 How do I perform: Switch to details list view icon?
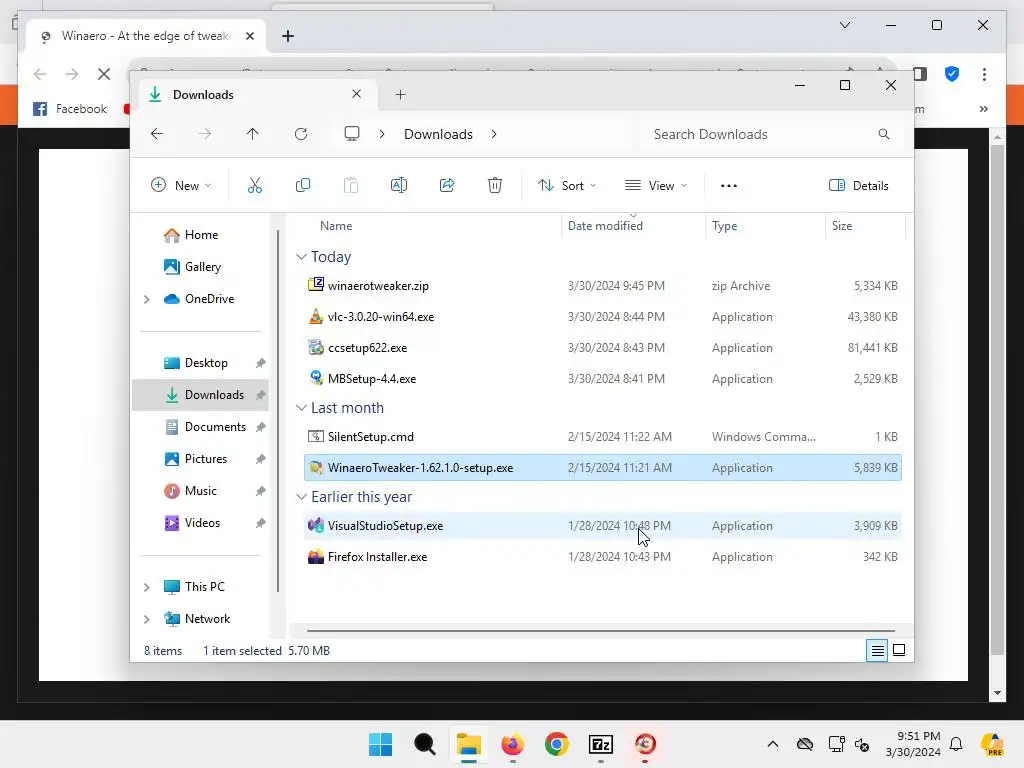coord(877,650)
